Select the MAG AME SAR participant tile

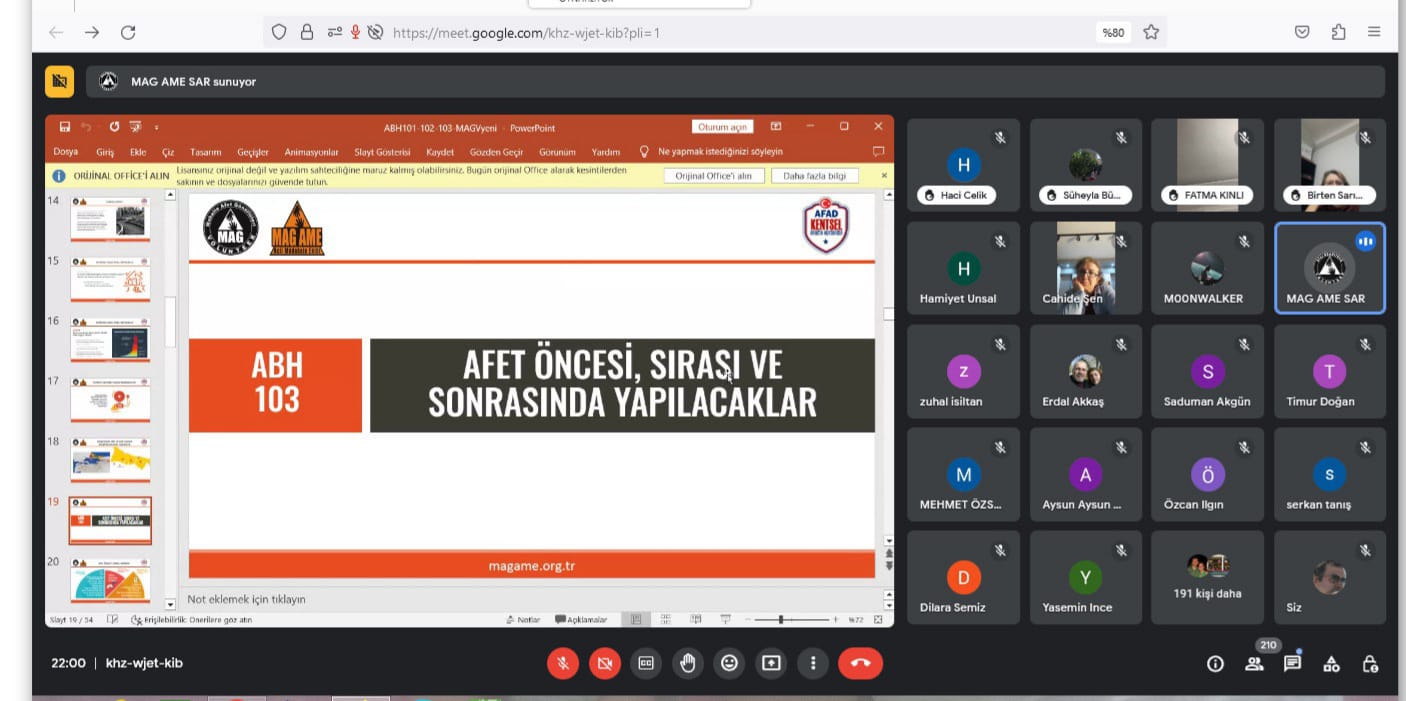click(1329, 268)
